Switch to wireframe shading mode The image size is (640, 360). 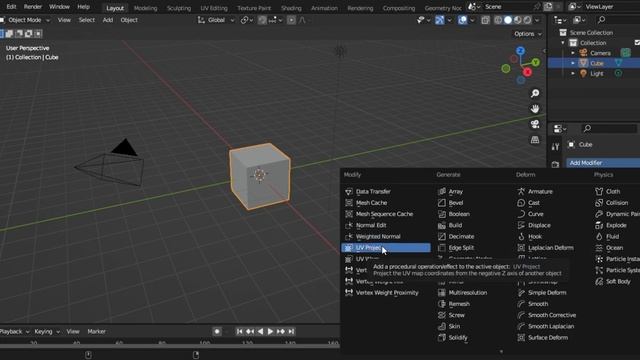498,20
